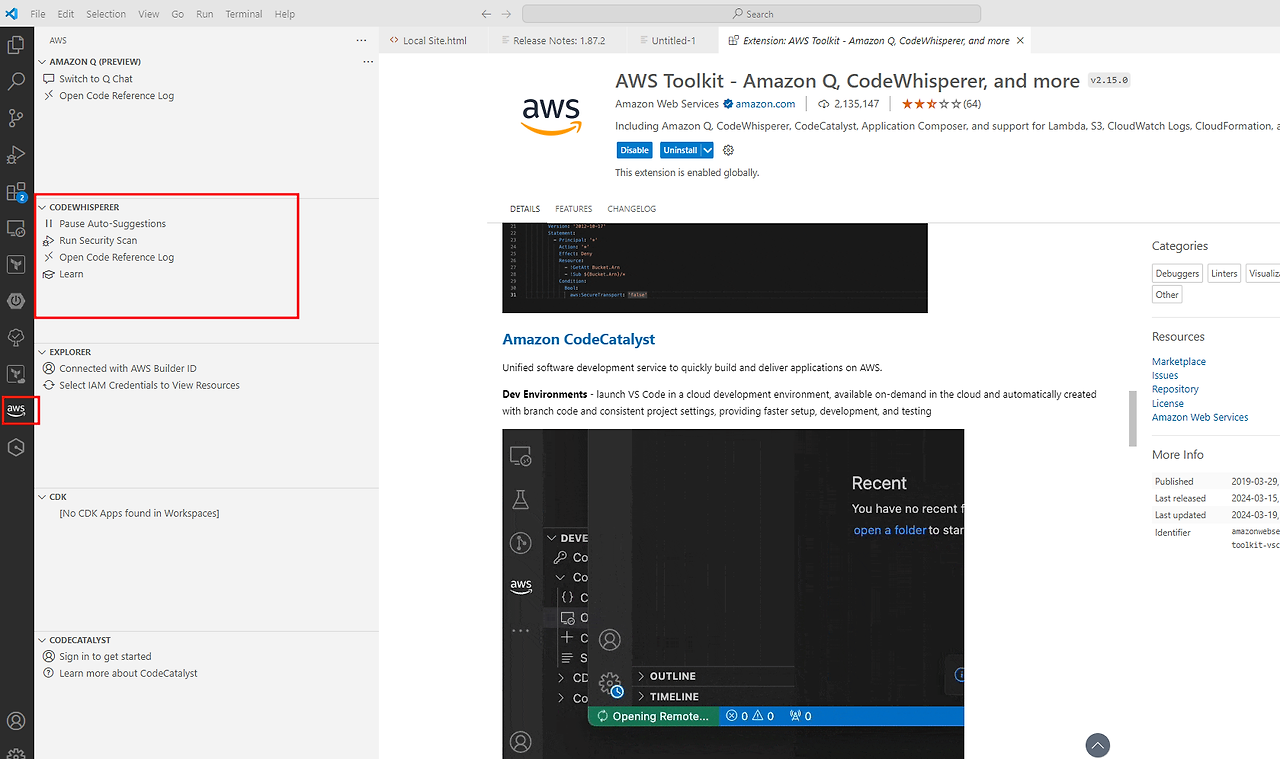The height and width of the screenshot is (759, 1280).
Task: Click the scan icon beside Run Security Scan
Action: click(x=49, y=241)
